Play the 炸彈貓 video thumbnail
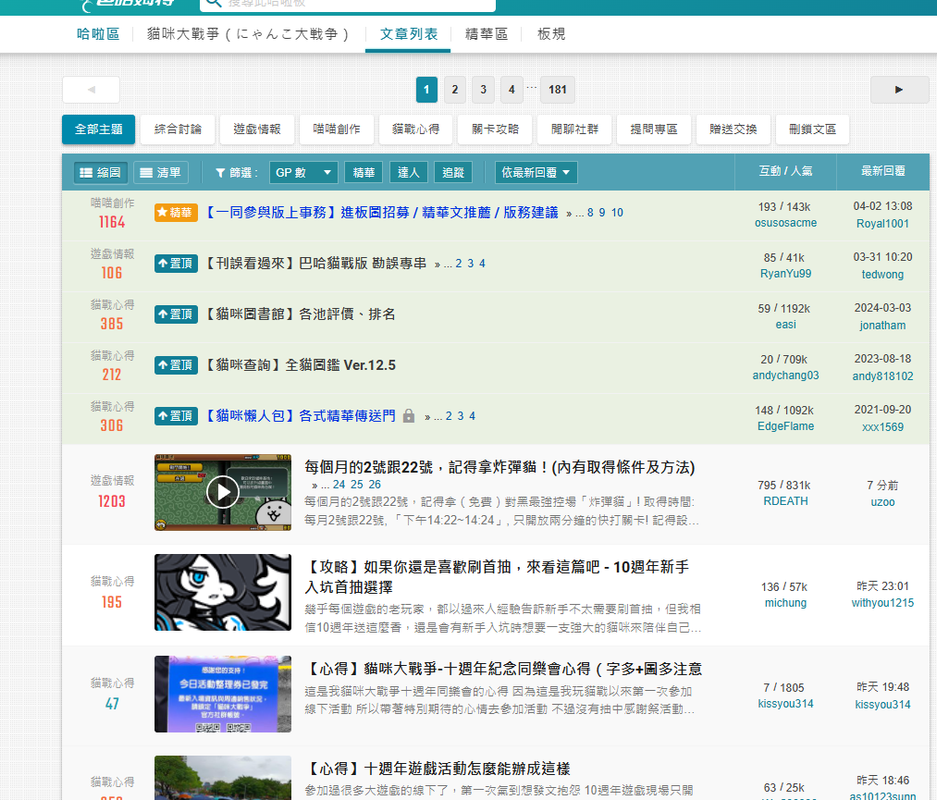Image resolution: width=937 pixels, height=800 pixels. pyautogui.click(x=222, y=492)
